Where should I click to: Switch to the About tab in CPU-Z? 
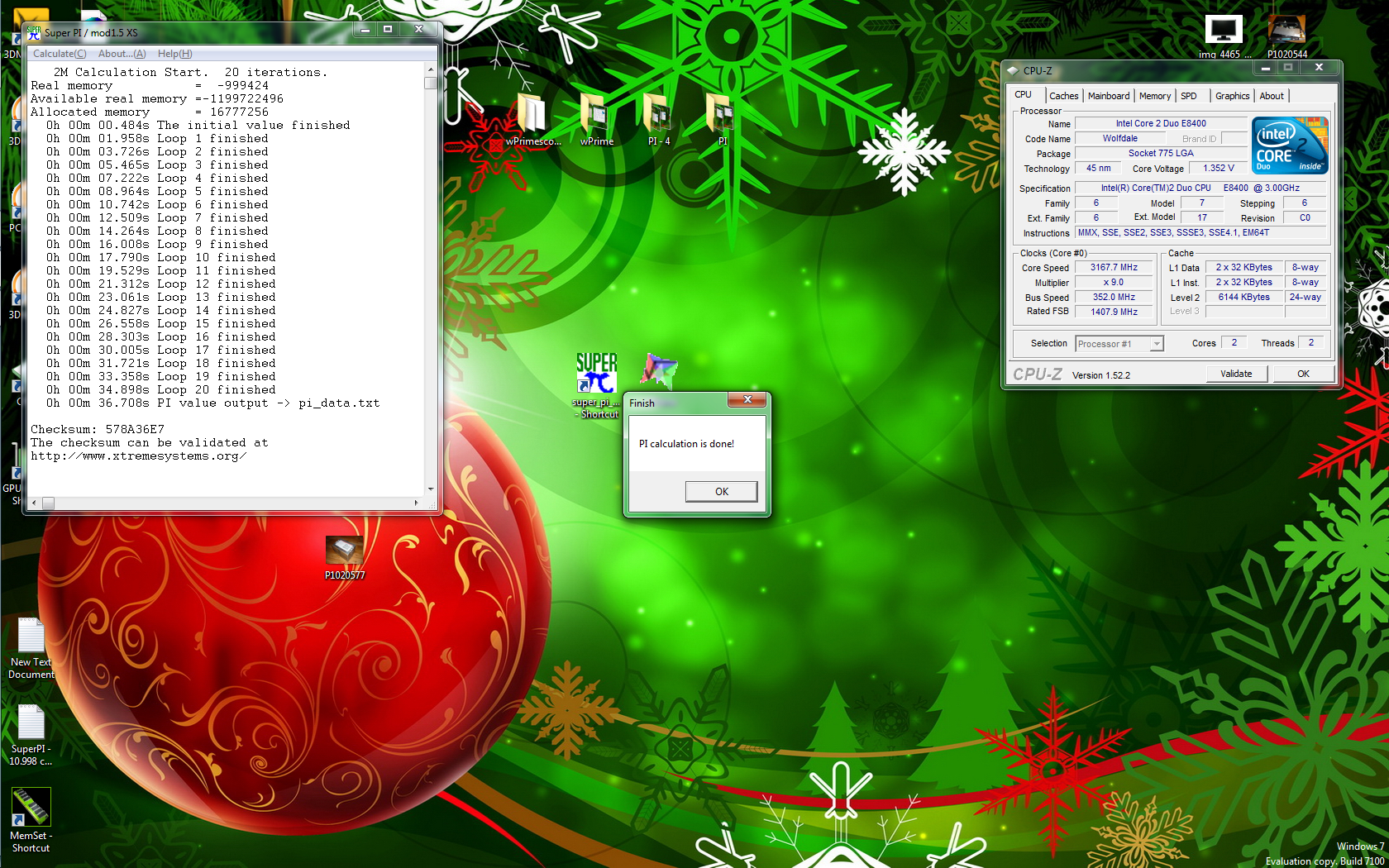coord(1272,96)
